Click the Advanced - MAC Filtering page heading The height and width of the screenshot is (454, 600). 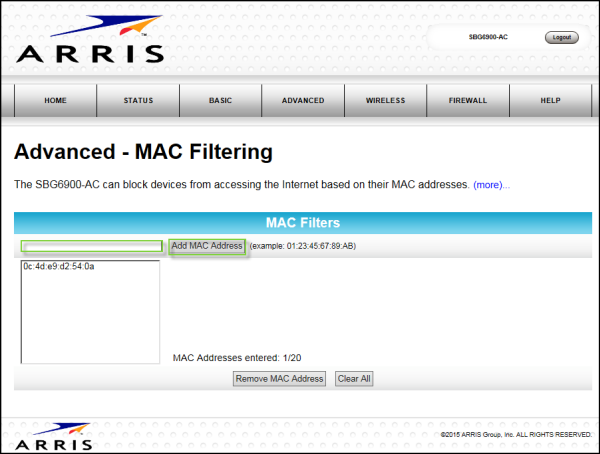click(x=143, y=152)
